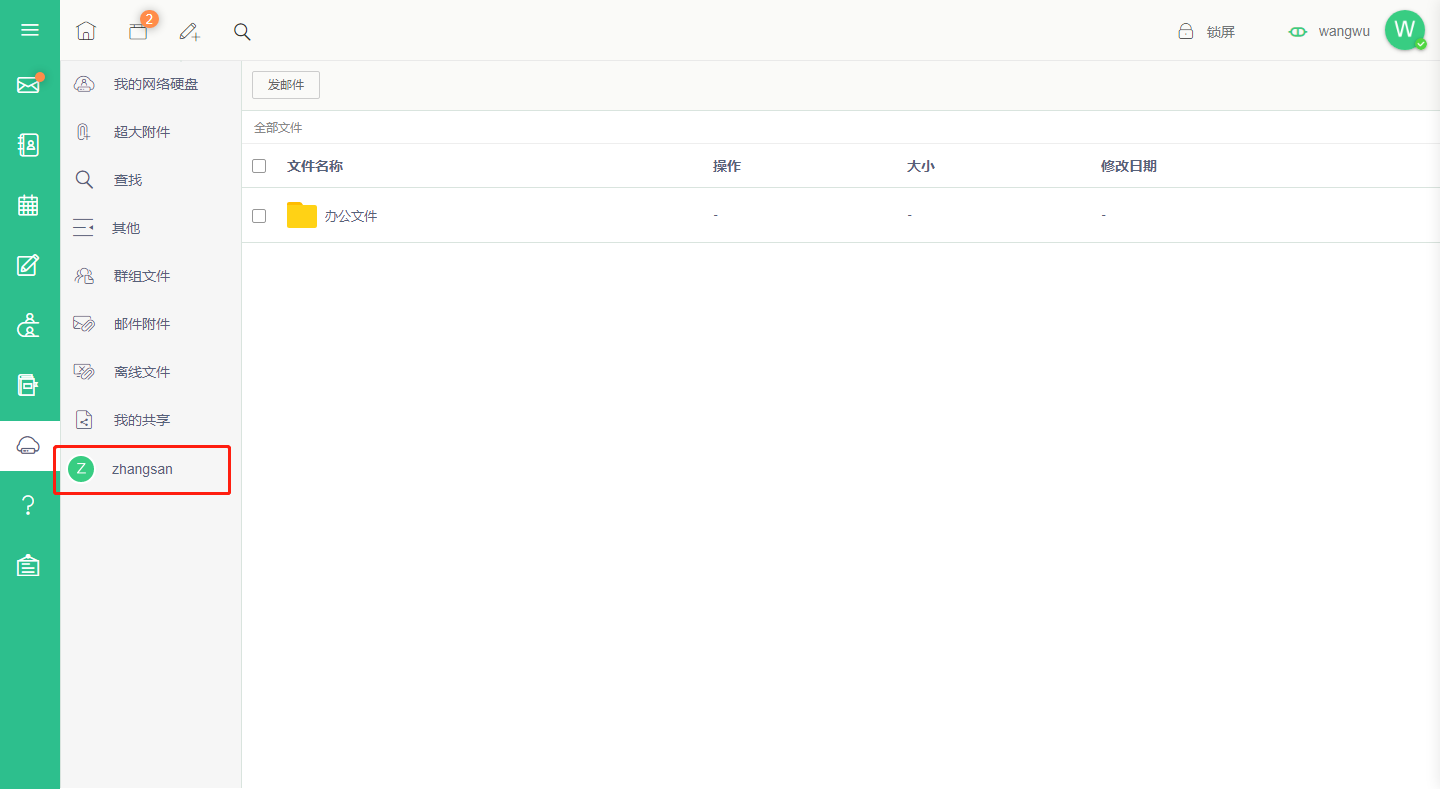Click the search magnifier in top toolbar
Screen dimensions: 1440x789
tap(242, 31)
